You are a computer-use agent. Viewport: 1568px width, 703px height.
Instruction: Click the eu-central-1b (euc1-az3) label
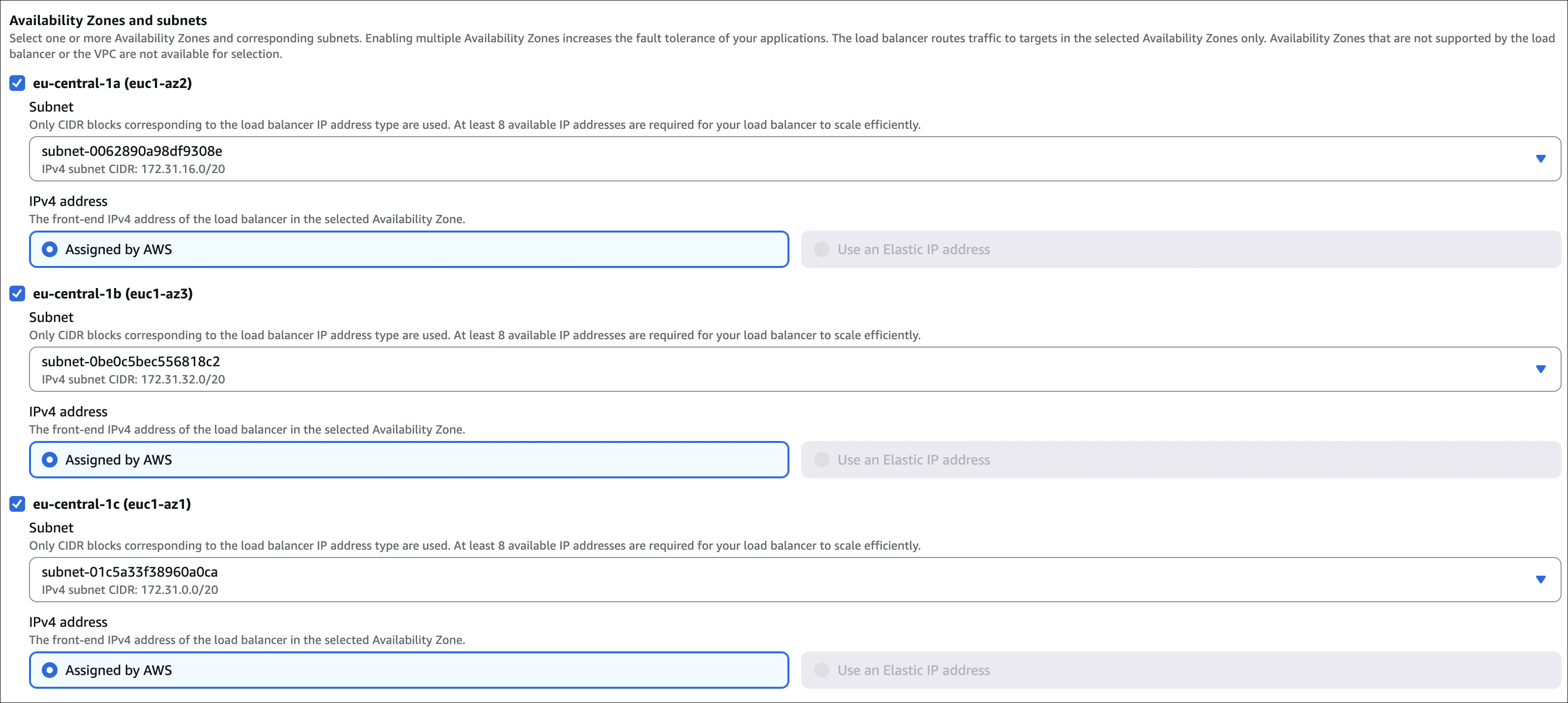[x=113, y=294]
